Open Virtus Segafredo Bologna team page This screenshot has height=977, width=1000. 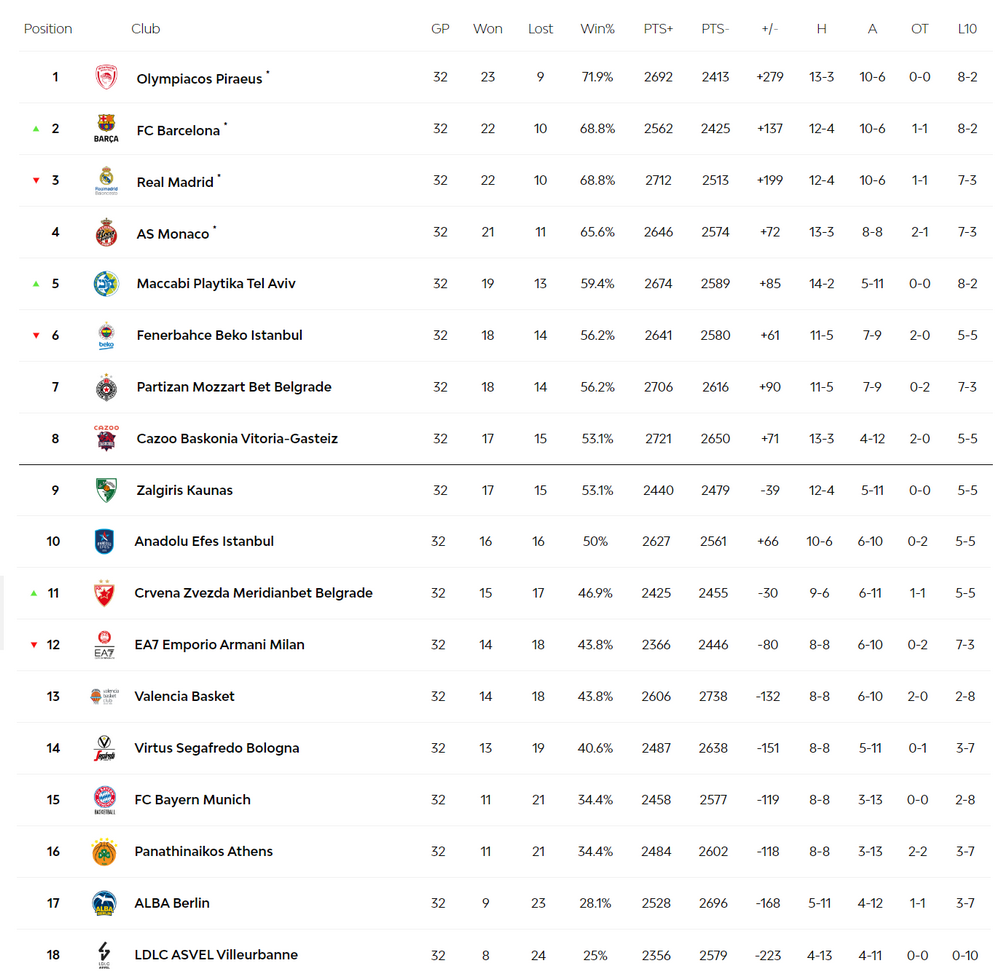pos(217,748)
